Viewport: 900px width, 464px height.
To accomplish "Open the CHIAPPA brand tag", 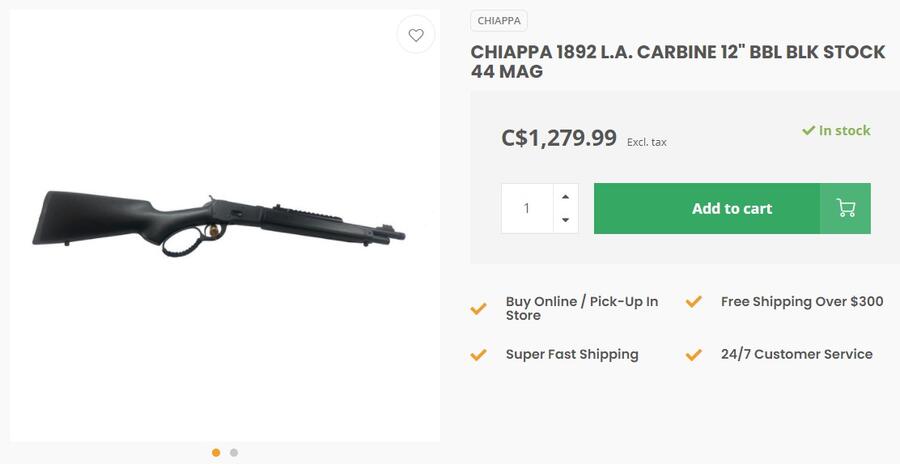I will [499, 21].
